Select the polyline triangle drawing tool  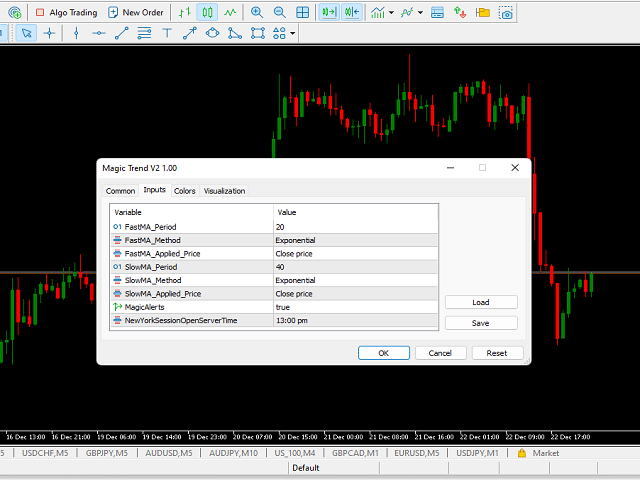[x=235, y=33]
